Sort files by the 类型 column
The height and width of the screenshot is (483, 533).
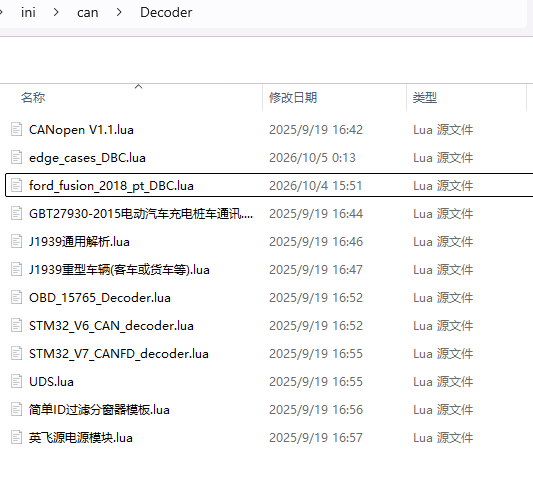pyautogui.click(x=425, y=98)
